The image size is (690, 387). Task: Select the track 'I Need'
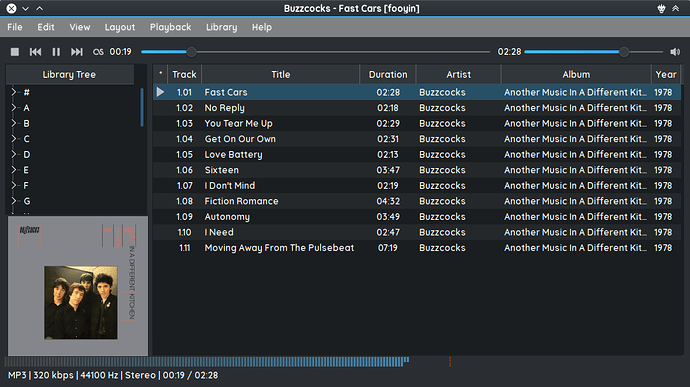(x=219, y=232)
